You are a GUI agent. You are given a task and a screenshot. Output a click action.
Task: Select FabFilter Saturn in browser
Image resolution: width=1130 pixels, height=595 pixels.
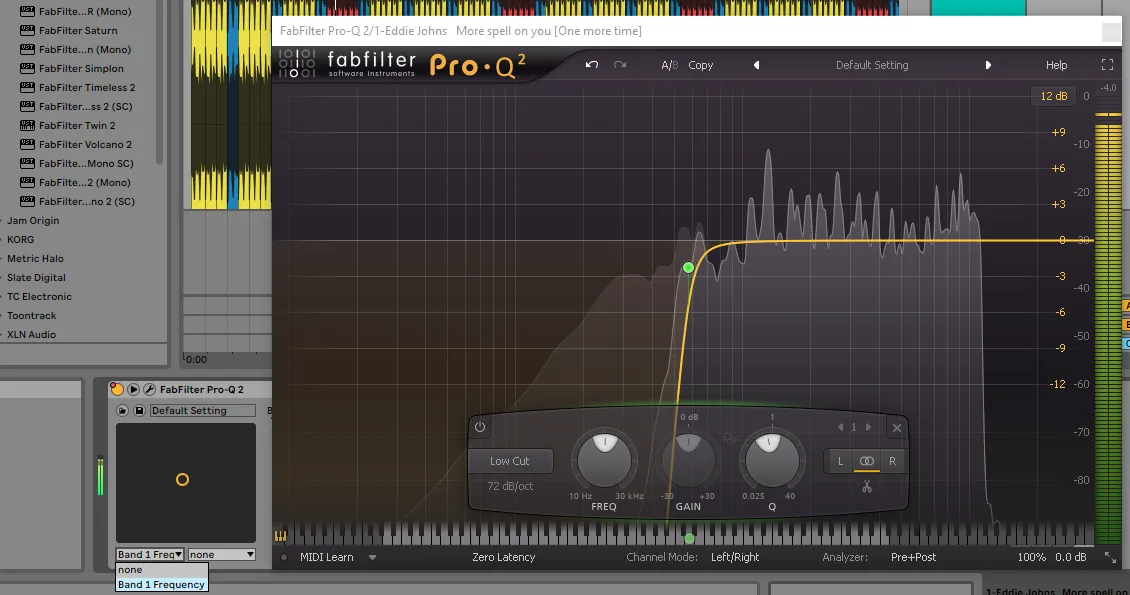[78, 30]
